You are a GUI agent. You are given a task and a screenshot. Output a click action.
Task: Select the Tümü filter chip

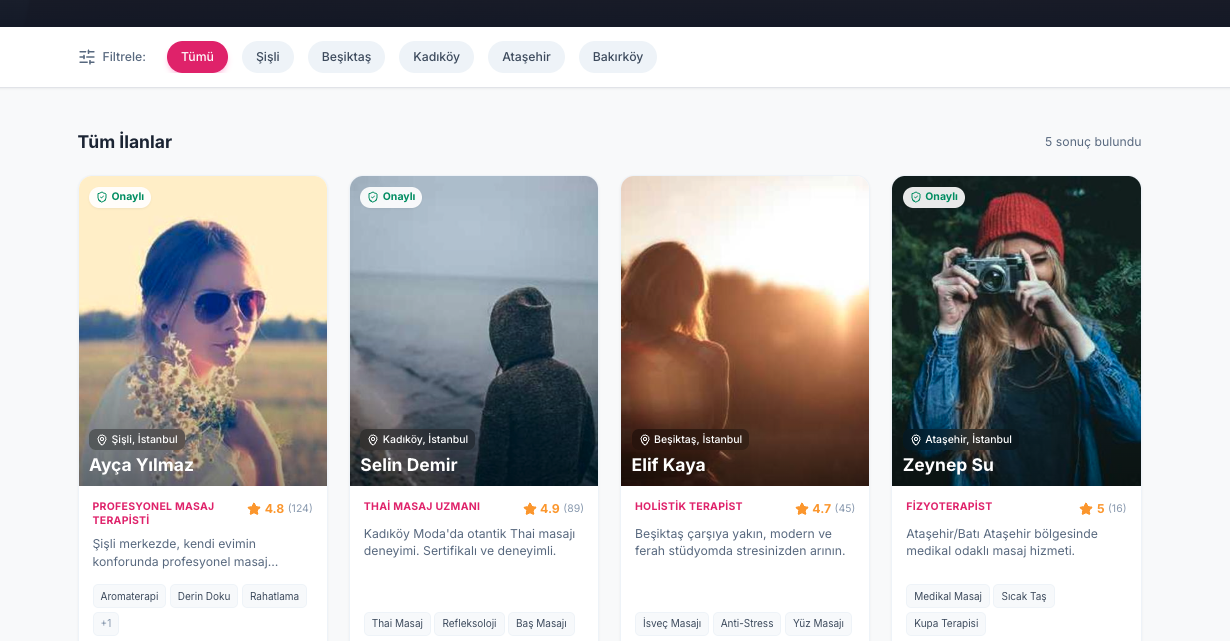[197, 57]
